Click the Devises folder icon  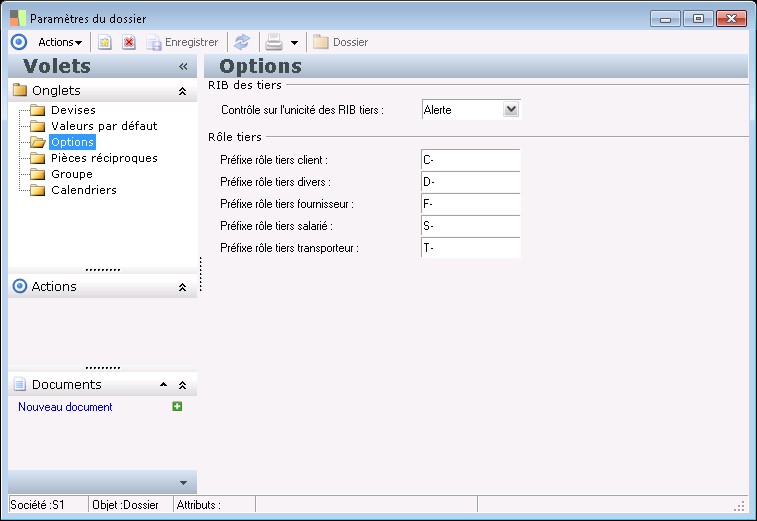pos(38,110)
